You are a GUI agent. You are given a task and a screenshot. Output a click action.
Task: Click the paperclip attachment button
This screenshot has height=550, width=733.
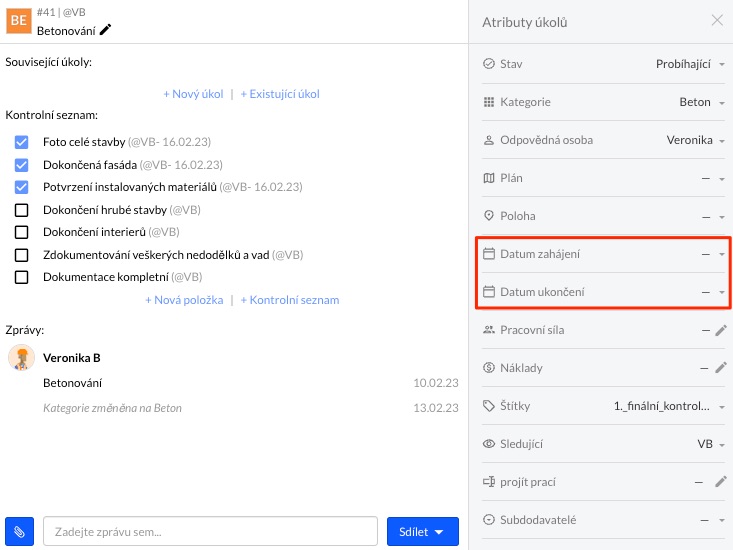(x=19, y=532)
